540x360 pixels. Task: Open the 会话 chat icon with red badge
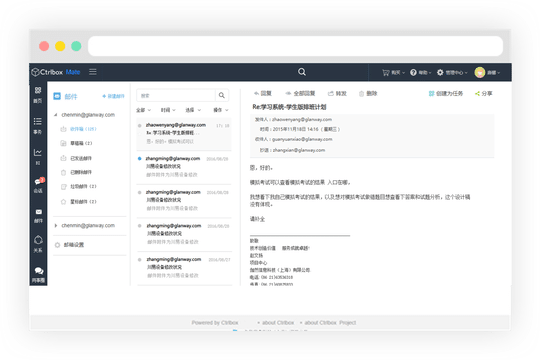[x=39, y=182]
